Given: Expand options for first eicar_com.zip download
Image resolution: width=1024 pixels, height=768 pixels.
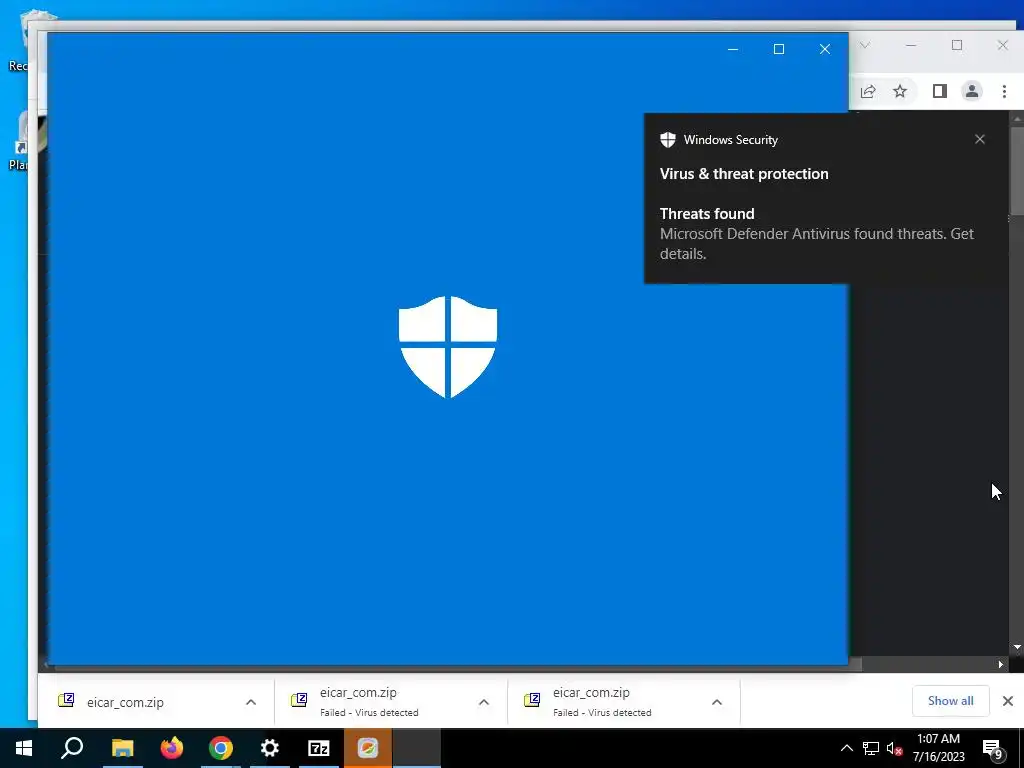Looking at the screenshot, I should point(251,702).
